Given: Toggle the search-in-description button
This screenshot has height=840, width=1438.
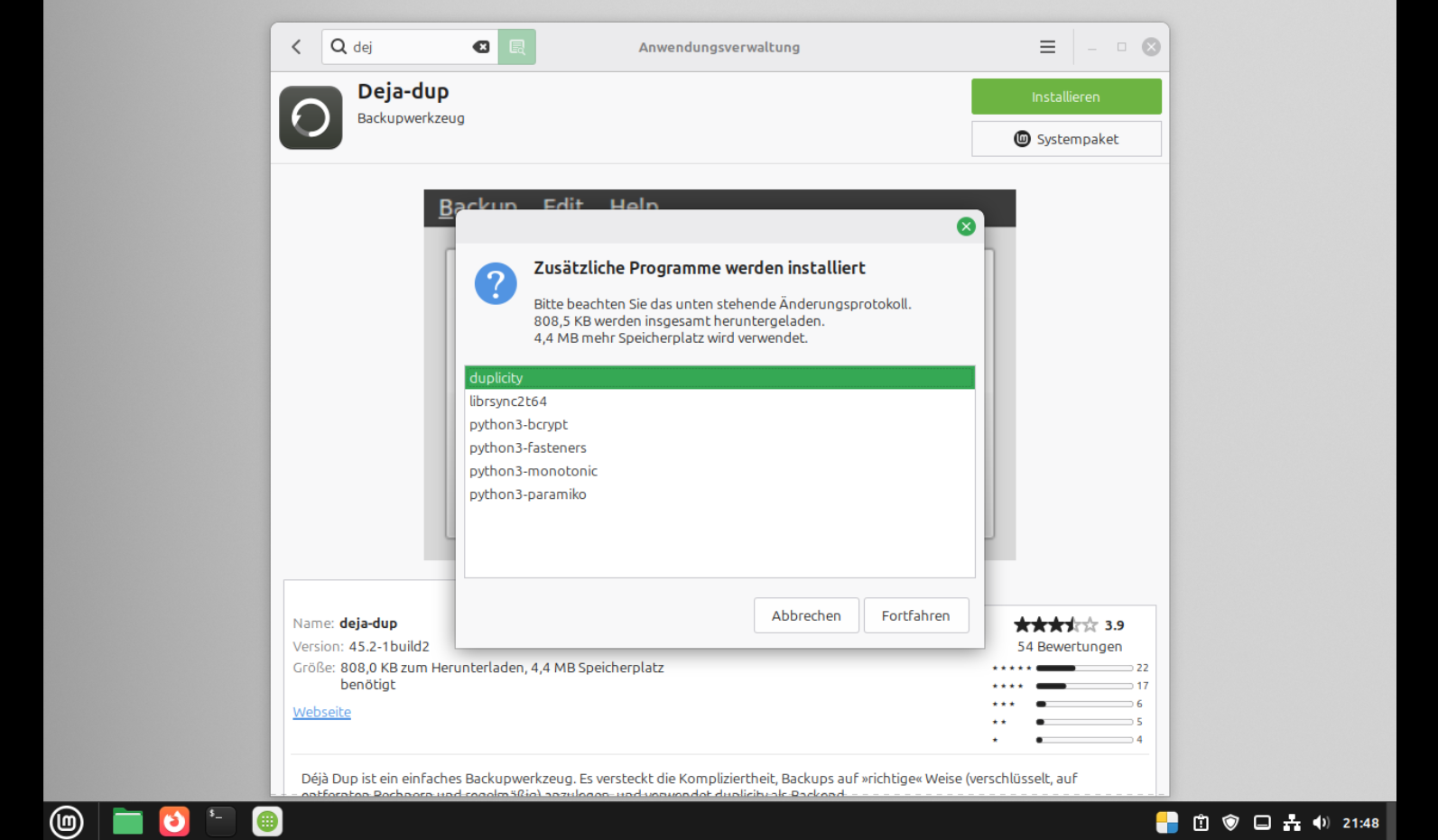Looking at the screenshot, I should (517, 47).
